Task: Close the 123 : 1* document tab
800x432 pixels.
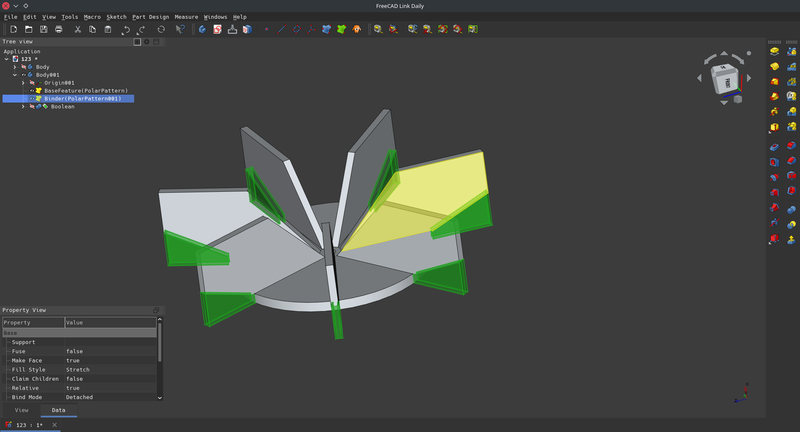Action: coord(55,425)
